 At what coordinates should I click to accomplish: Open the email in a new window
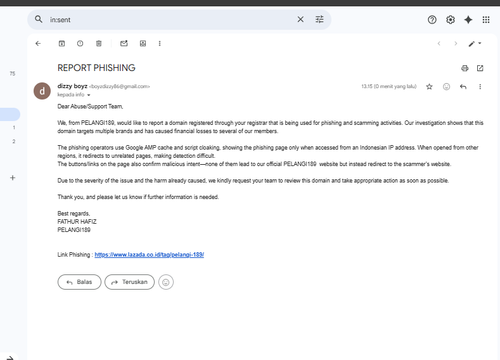coord(480,68)
